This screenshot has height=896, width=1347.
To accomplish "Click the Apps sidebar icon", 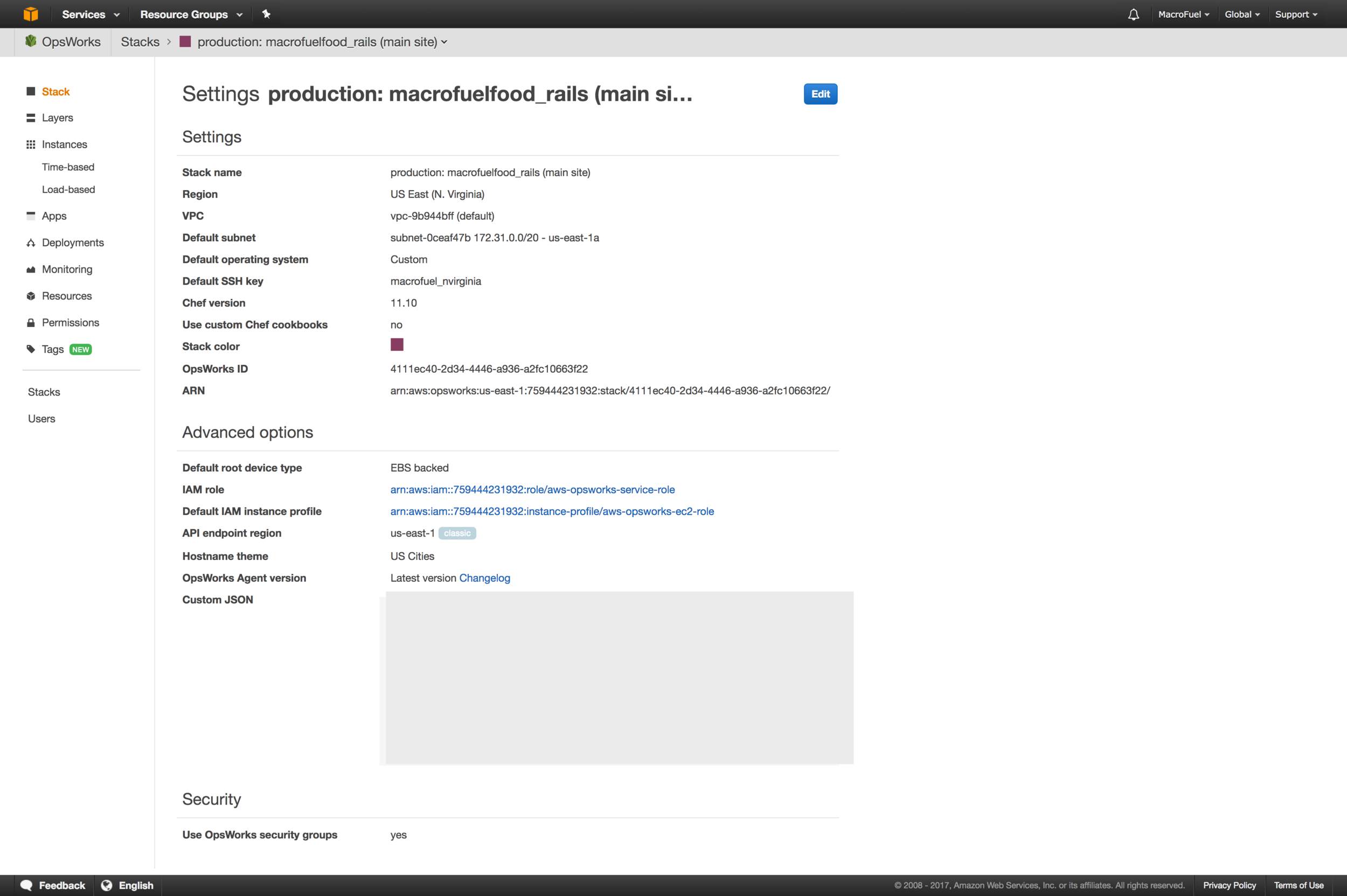I will pos(31,216).
